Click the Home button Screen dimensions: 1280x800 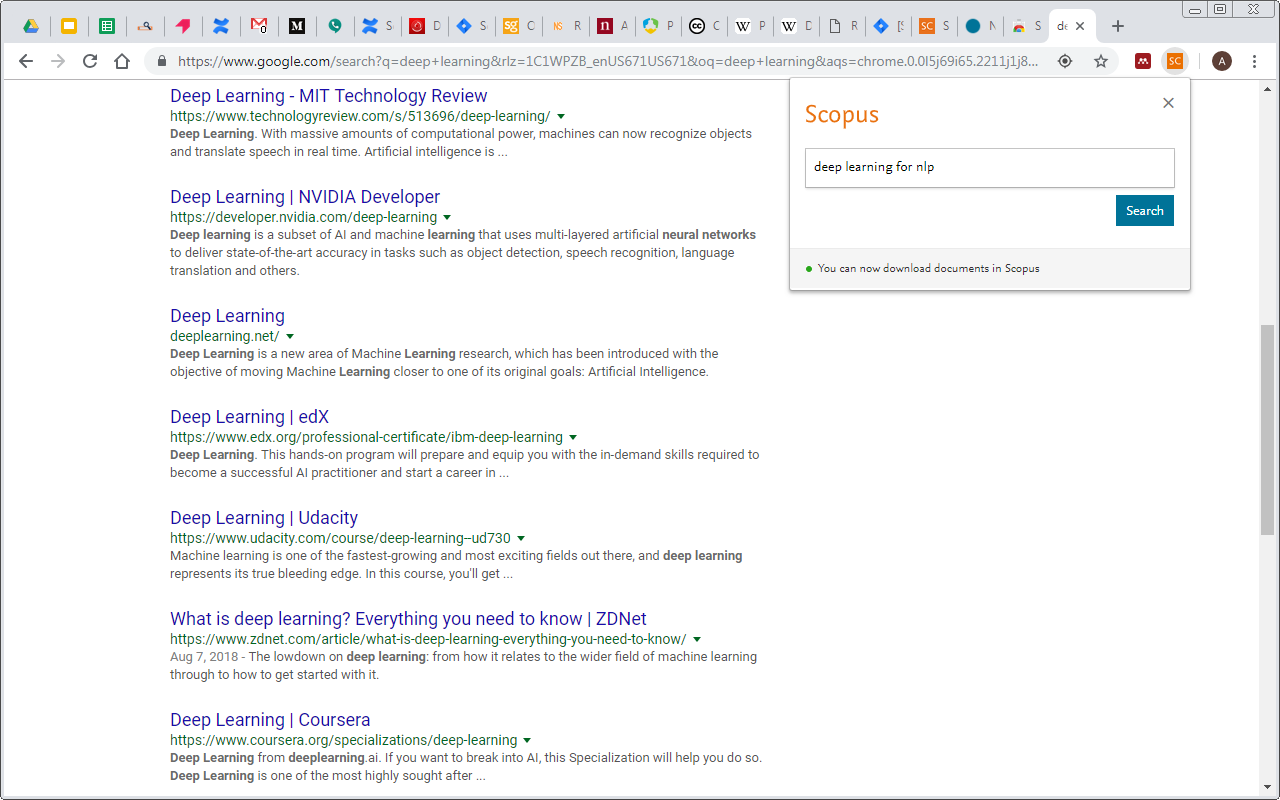coord(122,61)
